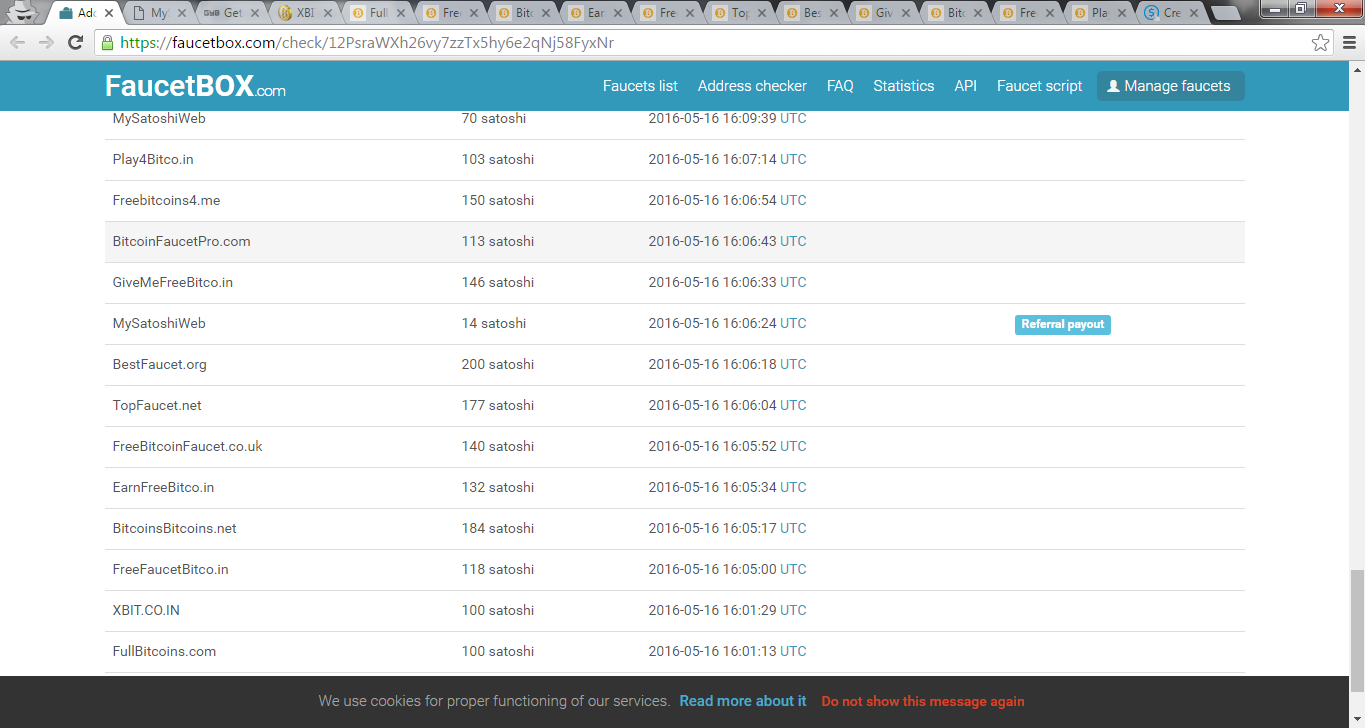Click the '2016-05-16 16:01:29' timestamp

712,610
